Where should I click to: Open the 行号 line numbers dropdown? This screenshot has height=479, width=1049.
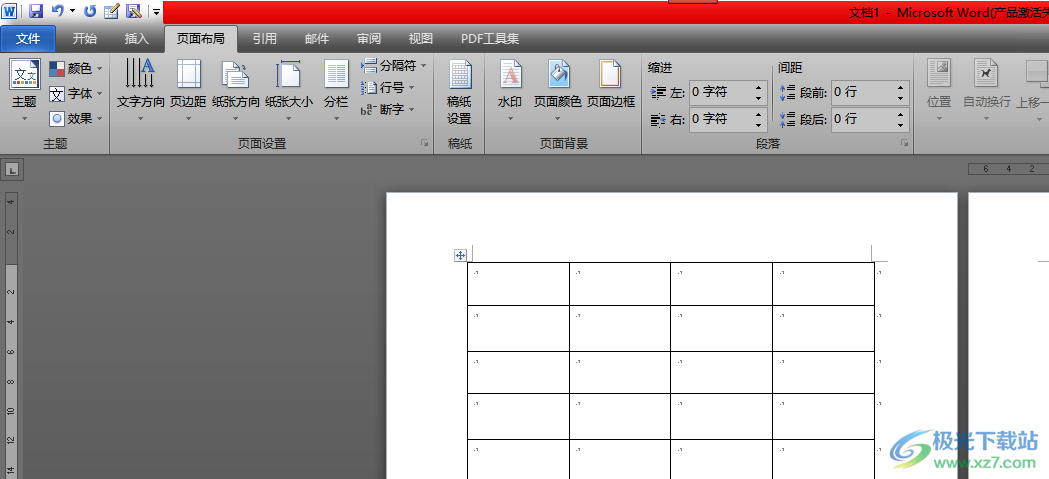(388, 88)
